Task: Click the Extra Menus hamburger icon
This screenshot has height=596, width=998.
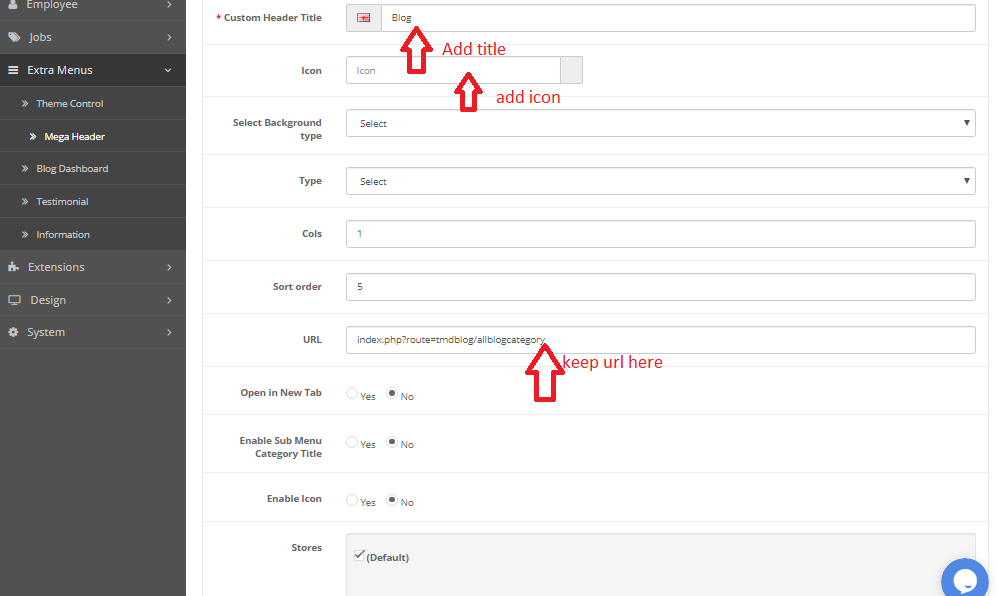Action: [x=13, y=70]
